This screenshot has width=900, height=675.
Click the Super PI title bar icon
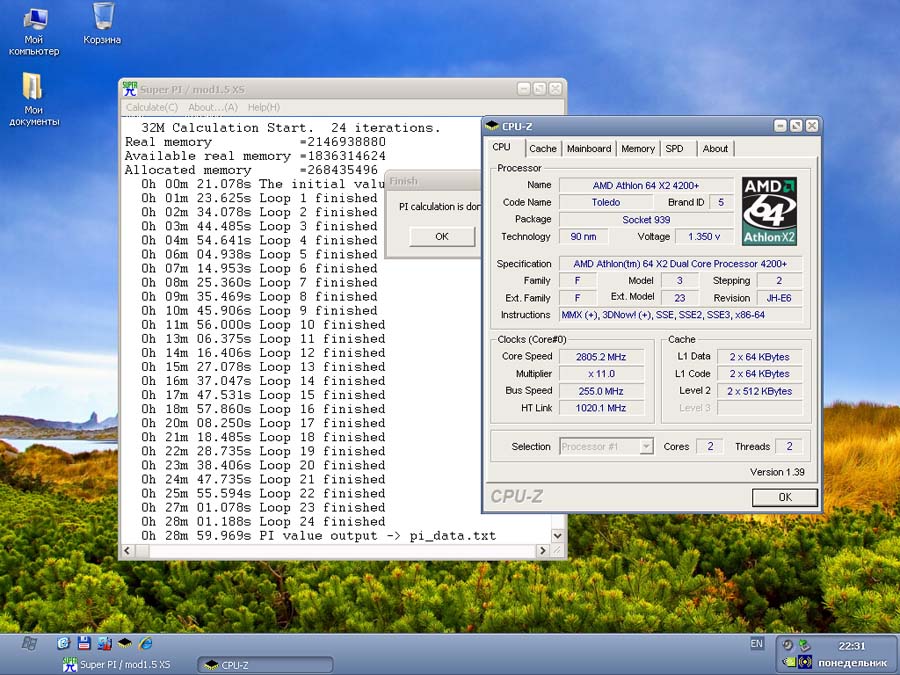pyautogui.click(x=130, y=89)
